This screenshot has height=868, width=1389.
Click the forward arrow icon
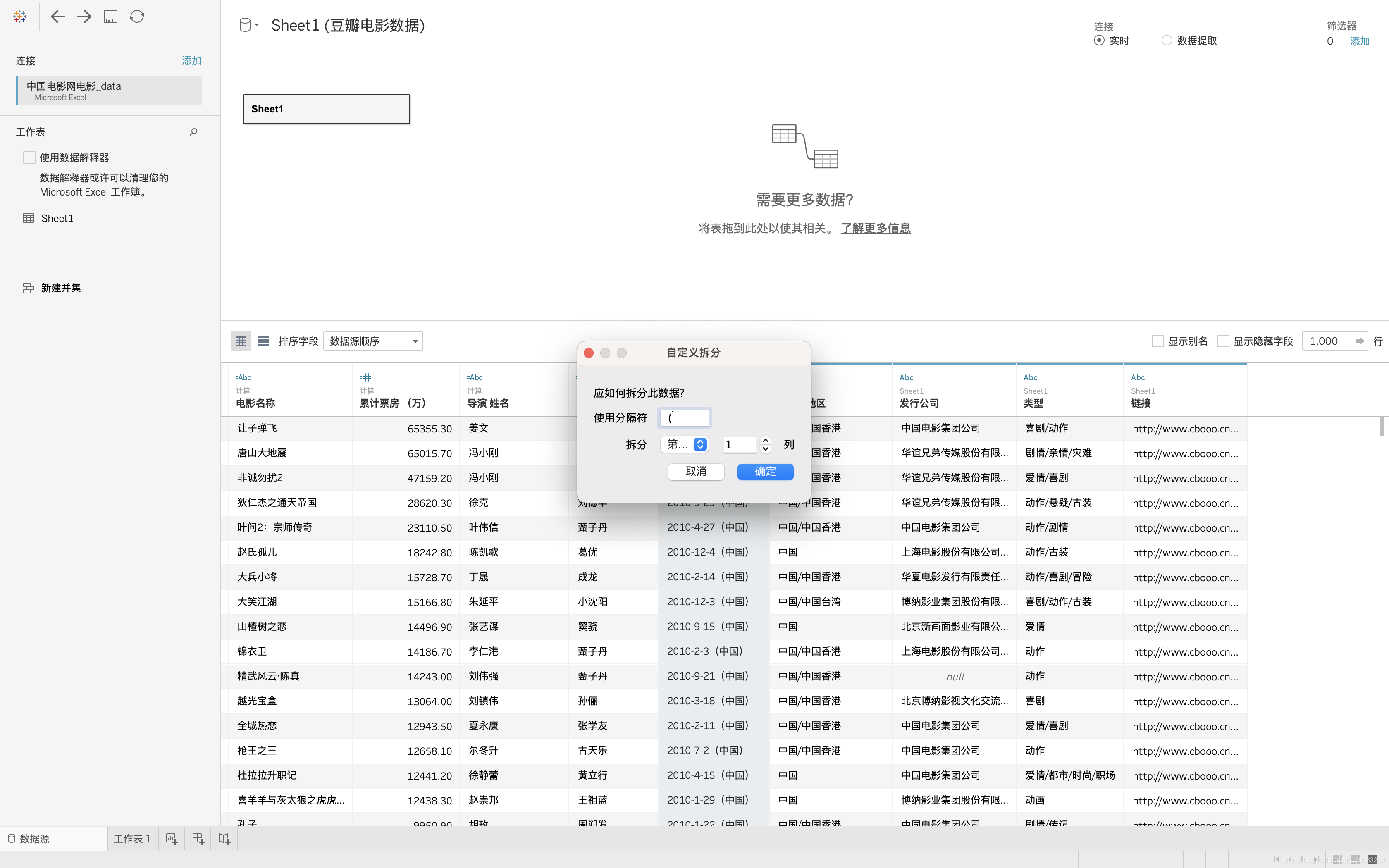point(84,17)
